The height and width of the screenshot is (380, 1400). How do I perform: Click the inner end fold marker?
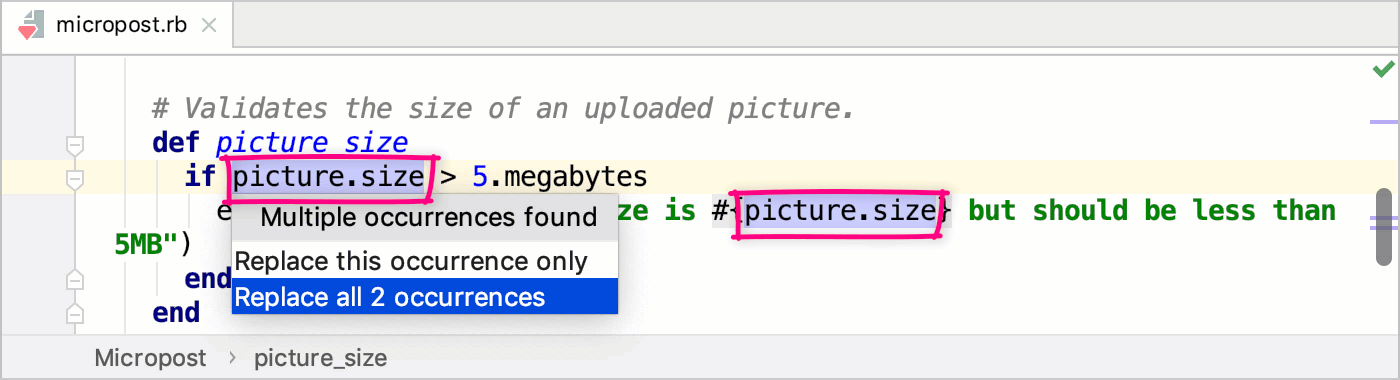pyautogui.click(x=74, y=279)
